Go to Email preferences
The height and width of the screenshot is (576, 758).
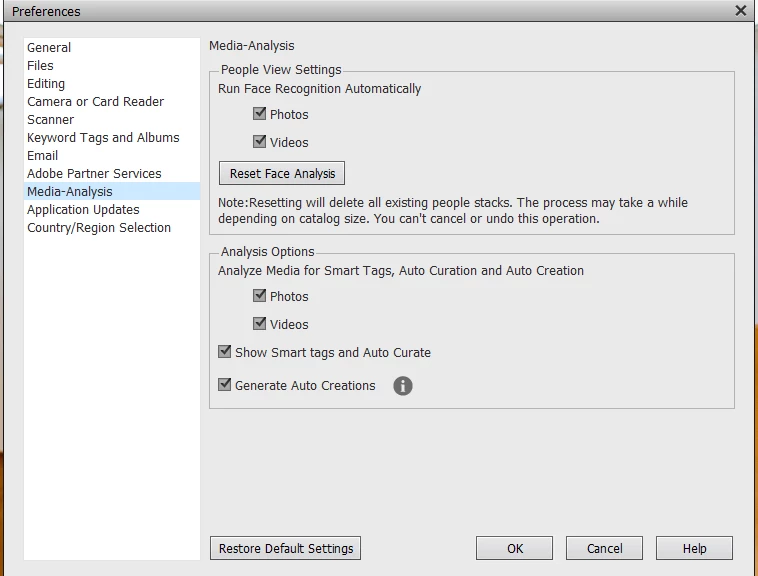click(x=112, y=156)
